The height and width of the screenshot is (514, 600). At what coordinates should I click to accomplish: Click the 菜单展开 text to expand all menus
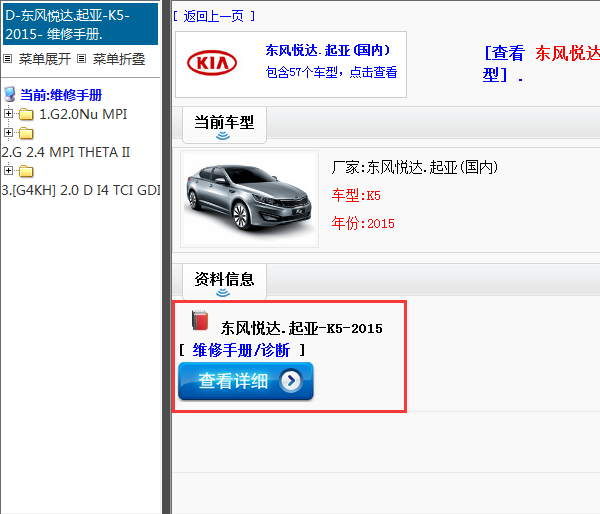[x=45, y=59]
